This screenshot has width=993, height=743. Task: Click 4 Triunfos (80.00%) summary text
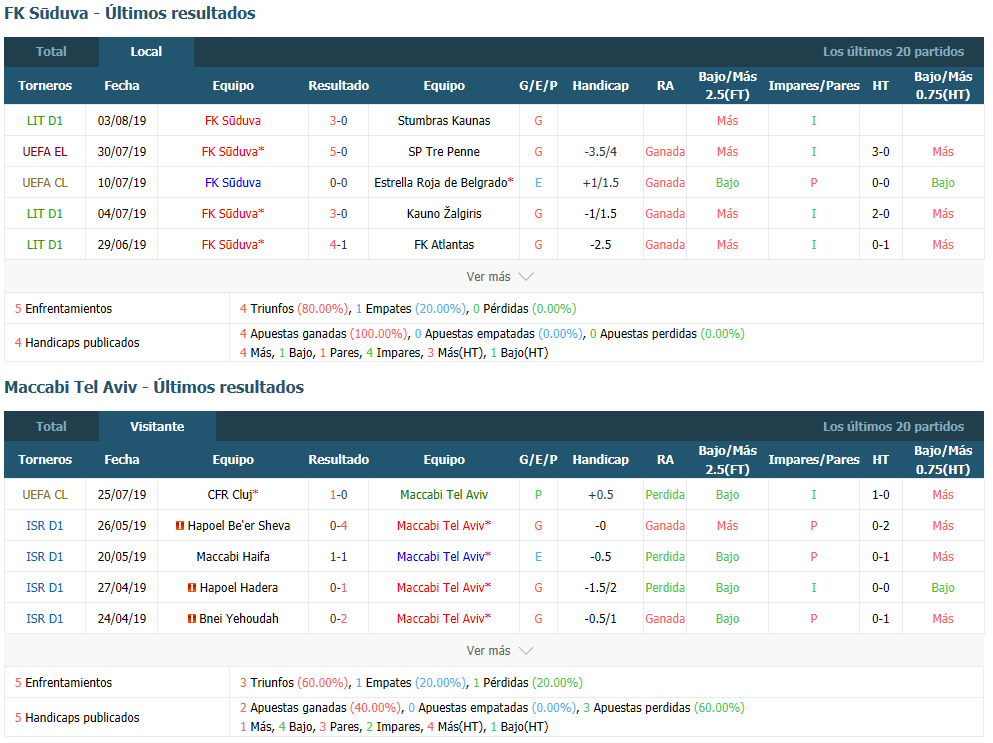[294, 309]
